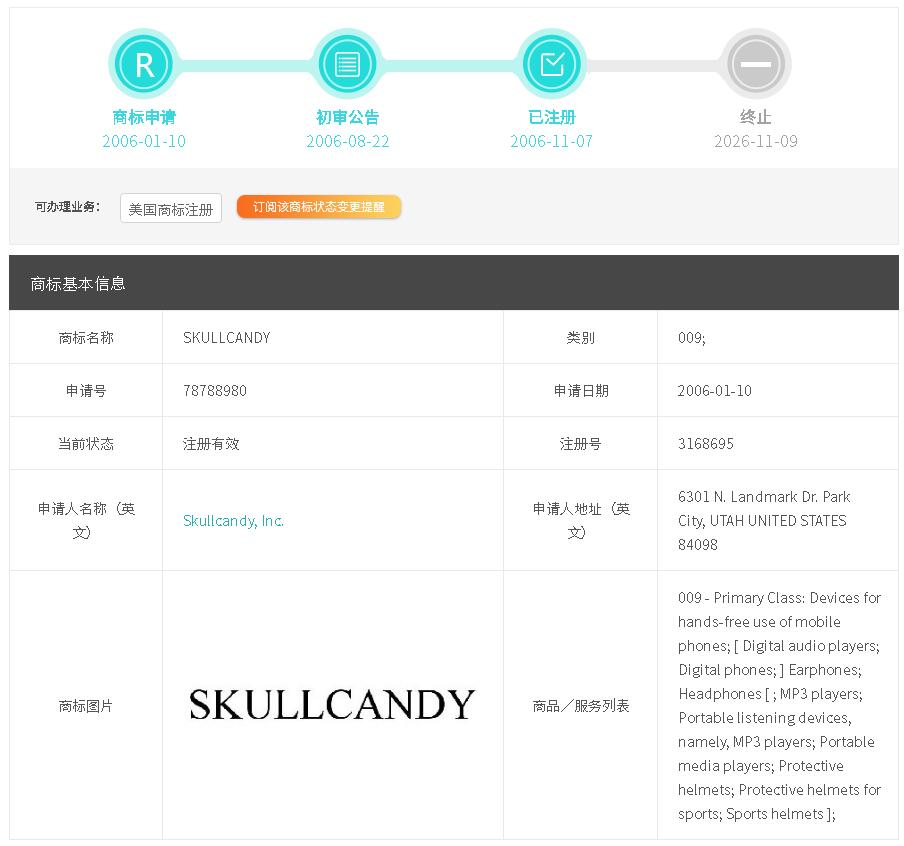Click the 类别 column label

tap(581, 338)
